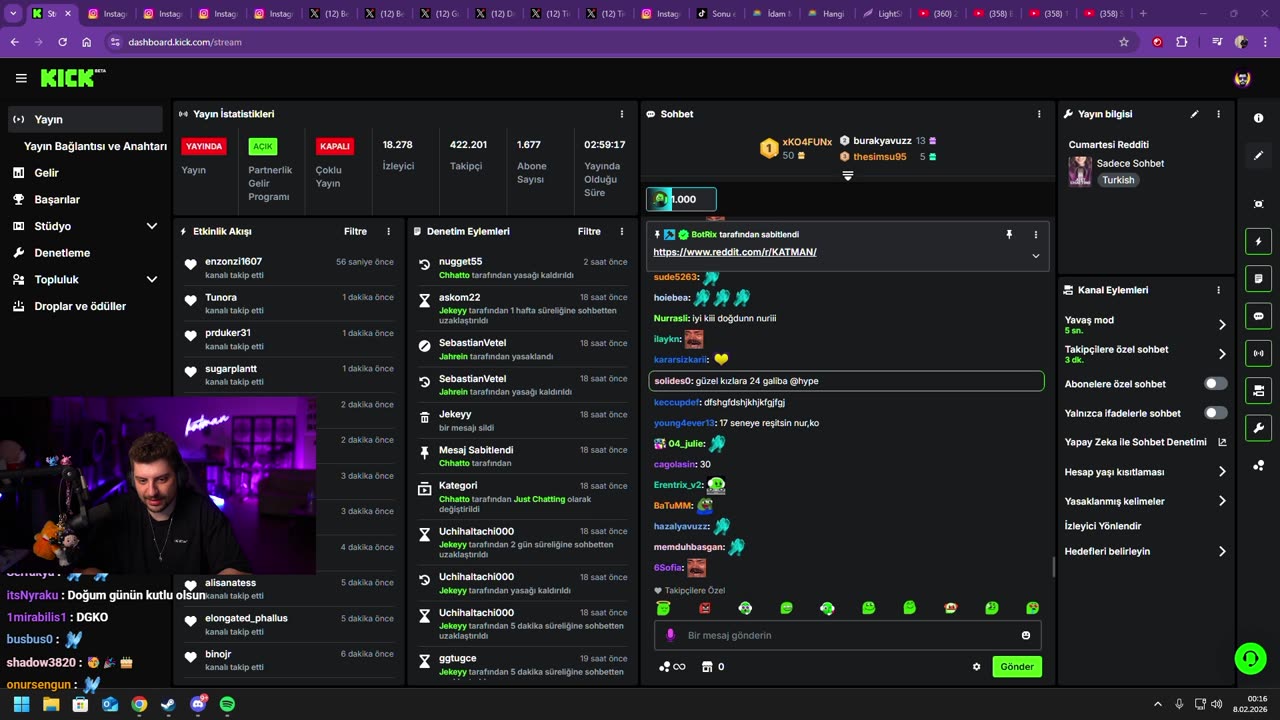Toggle Abonelere özel sohbet switch
Screen dimensions: 1280x720
1216,384
